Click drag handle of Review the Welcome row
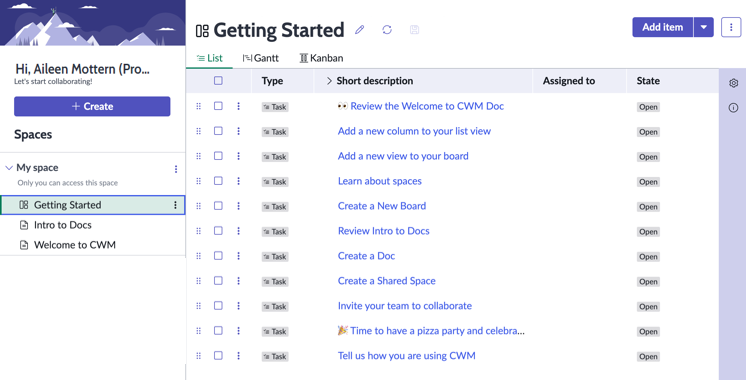746x380 pixels. (x=198, y=106)
